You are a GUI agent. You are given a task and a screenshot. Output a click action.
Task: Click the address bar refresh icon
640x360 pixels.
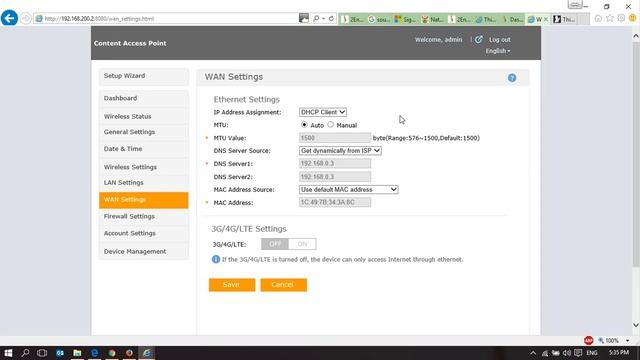pos(331,19)
